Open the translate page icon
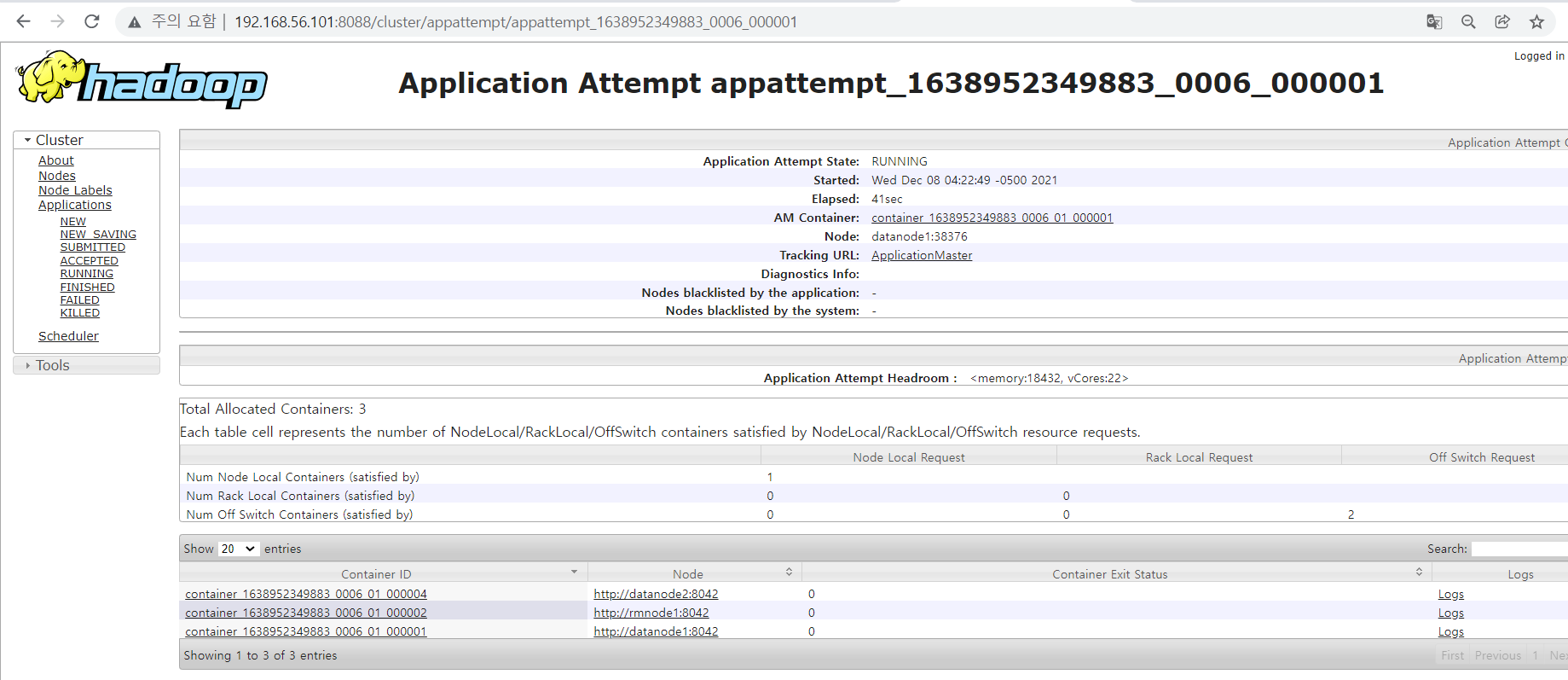Viewport: 1568px width, 680px height. (x=1434, y=22)
